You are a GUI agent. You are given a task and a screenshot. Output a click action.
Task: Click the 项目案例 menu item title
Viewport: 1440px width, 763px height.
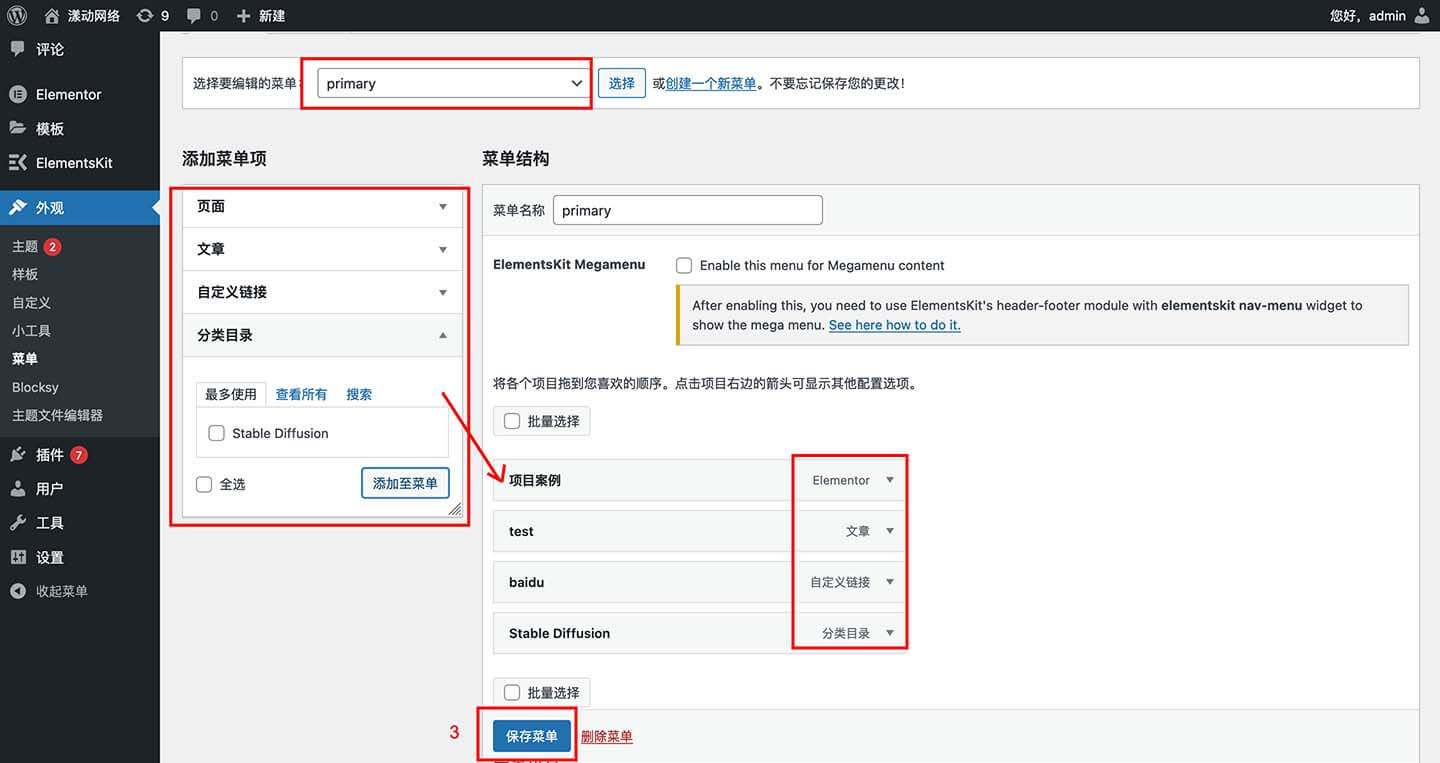pyautogui.click(x=535, y=480)
